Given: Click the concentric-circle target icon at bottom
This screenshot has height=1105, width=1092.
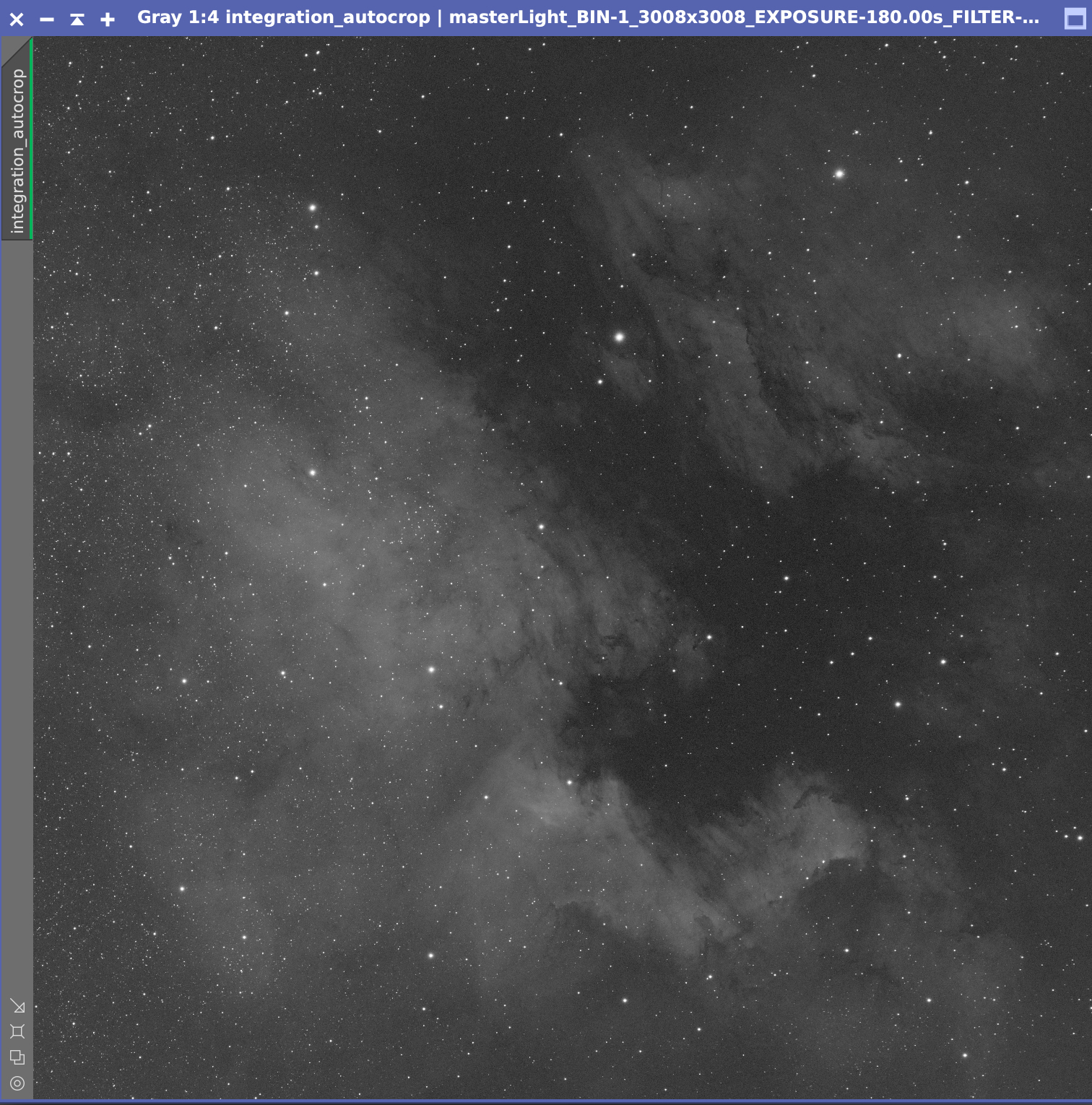Looking at the screenshot, I should (17, 1083).
